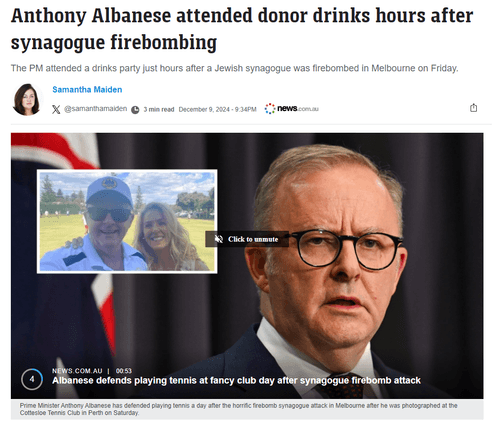Click the inset tennis club photo
This screenshot has height=428, width=500.
(127, 221)
